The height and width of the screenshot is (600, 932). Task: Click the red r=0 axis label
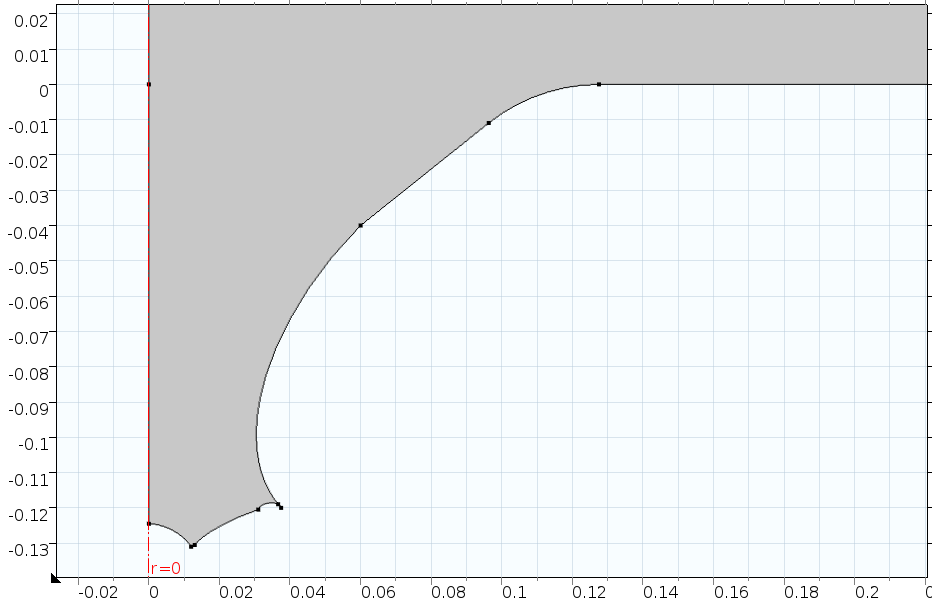(165, 568)
